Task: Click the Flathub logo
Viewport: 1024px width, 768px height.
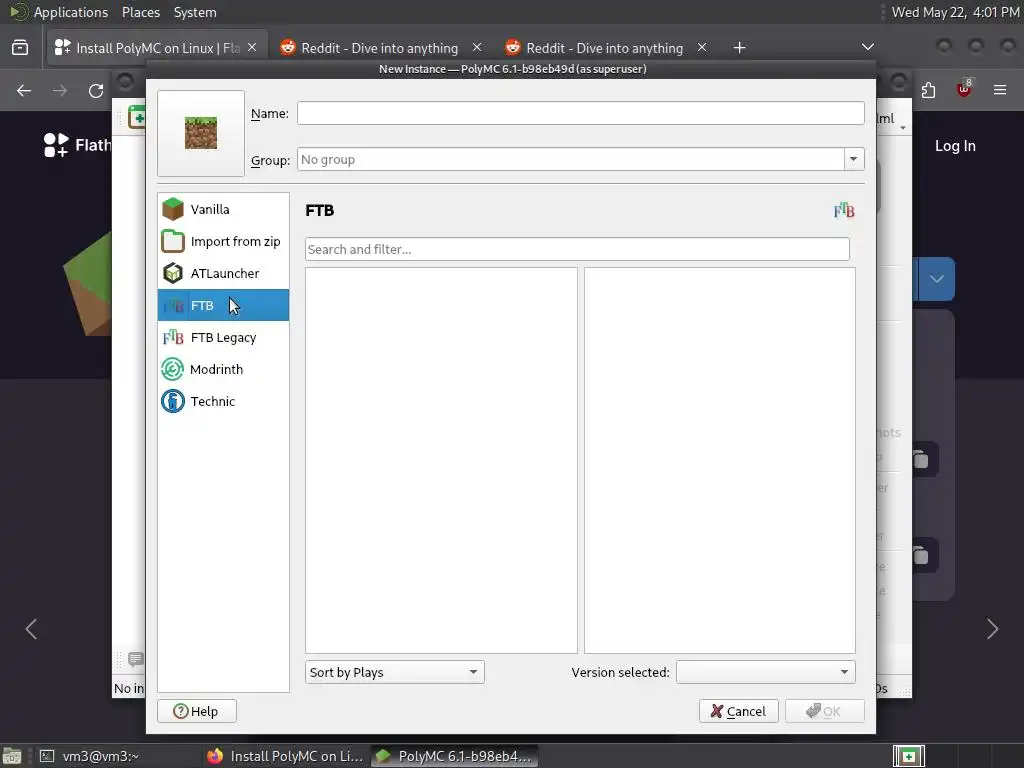Action: (76, 145)
